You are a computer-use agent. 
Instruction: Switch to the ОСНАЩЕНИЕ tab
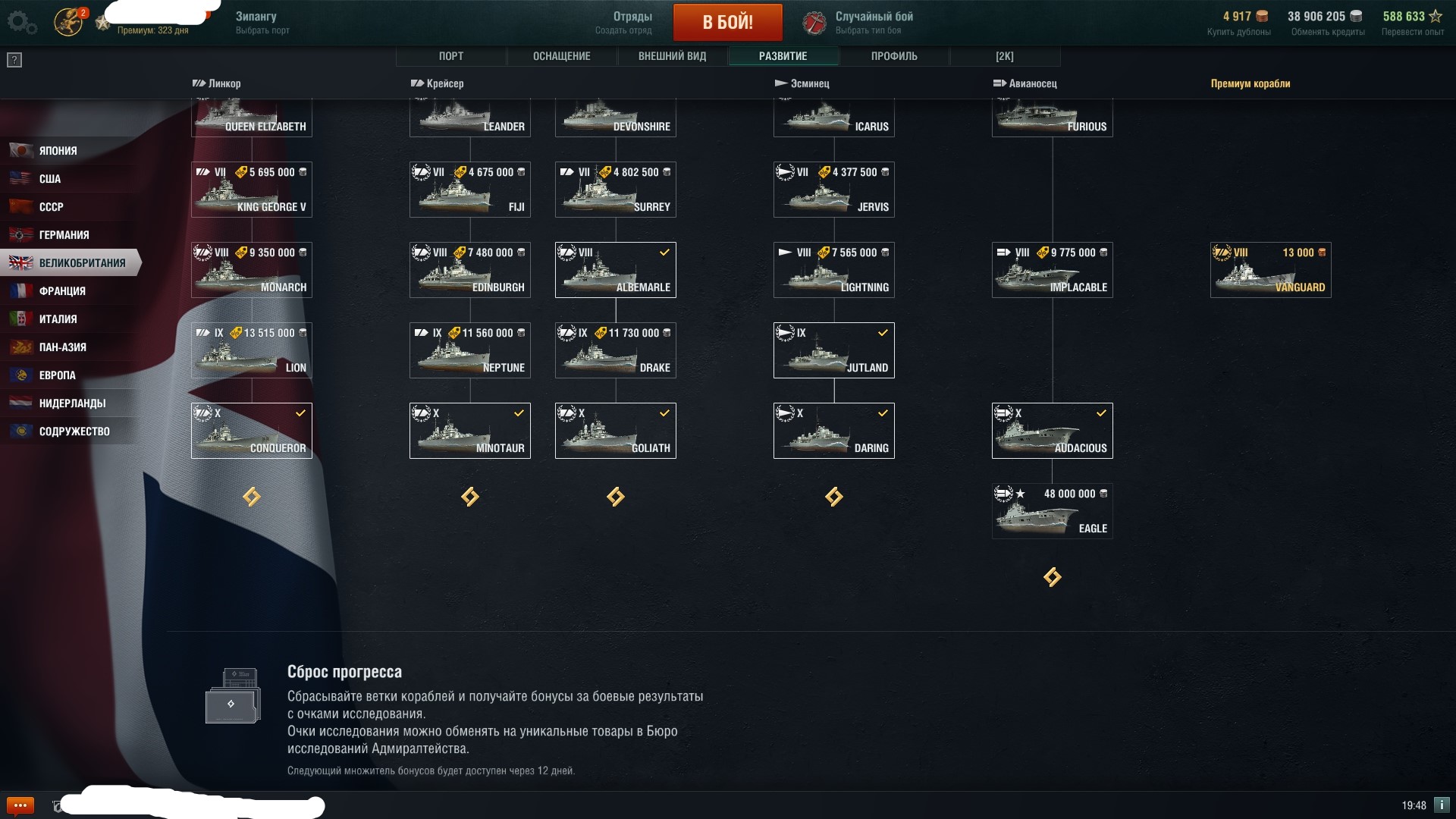pos(562,56)
